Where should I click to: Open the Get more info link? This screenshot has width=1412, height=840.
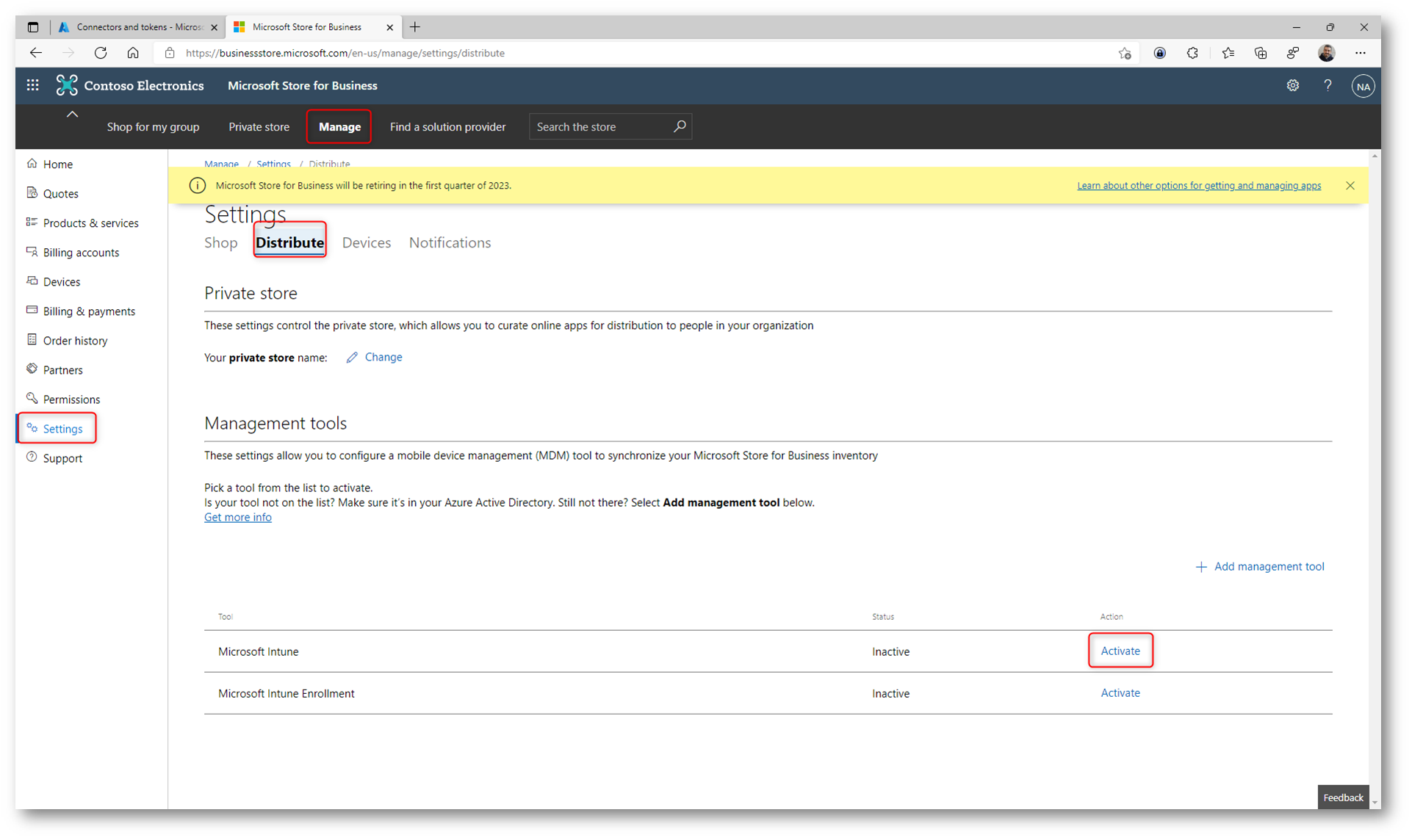point(237,517)
